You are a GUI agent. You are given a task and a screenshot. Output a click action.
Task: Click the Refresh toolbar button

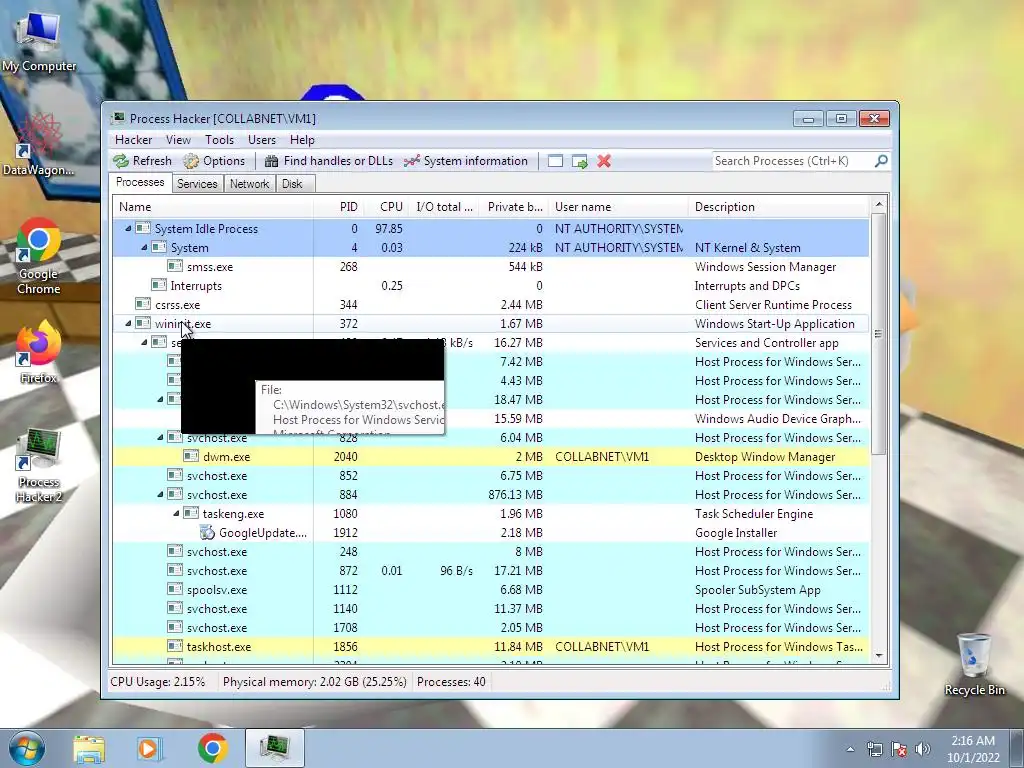coord(142,161)
